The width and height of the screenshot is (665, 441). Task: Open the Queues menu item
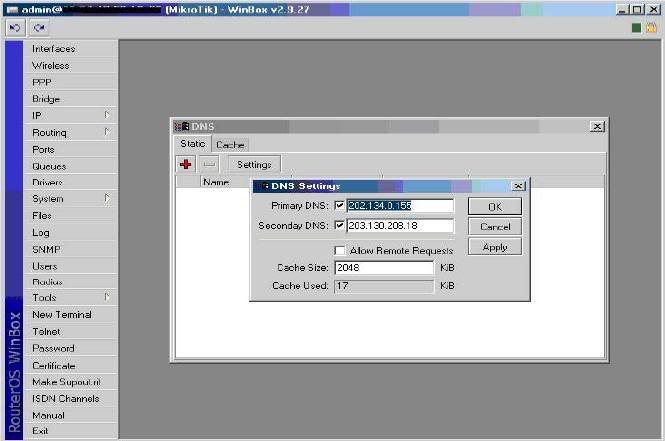click(70, 166)
